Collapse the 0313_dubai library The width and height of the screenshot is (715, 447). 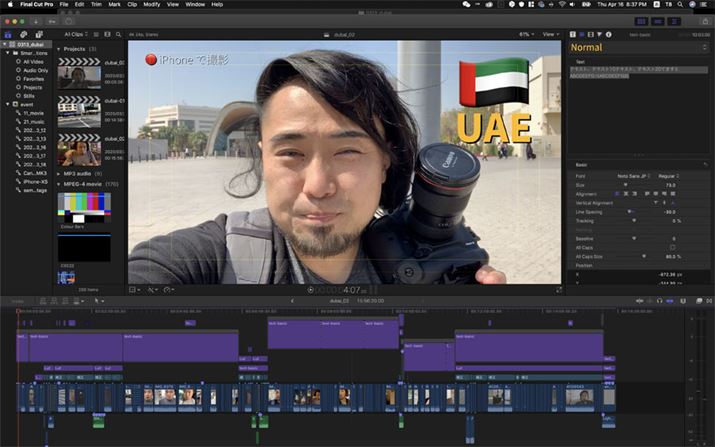tap(5, 45)
